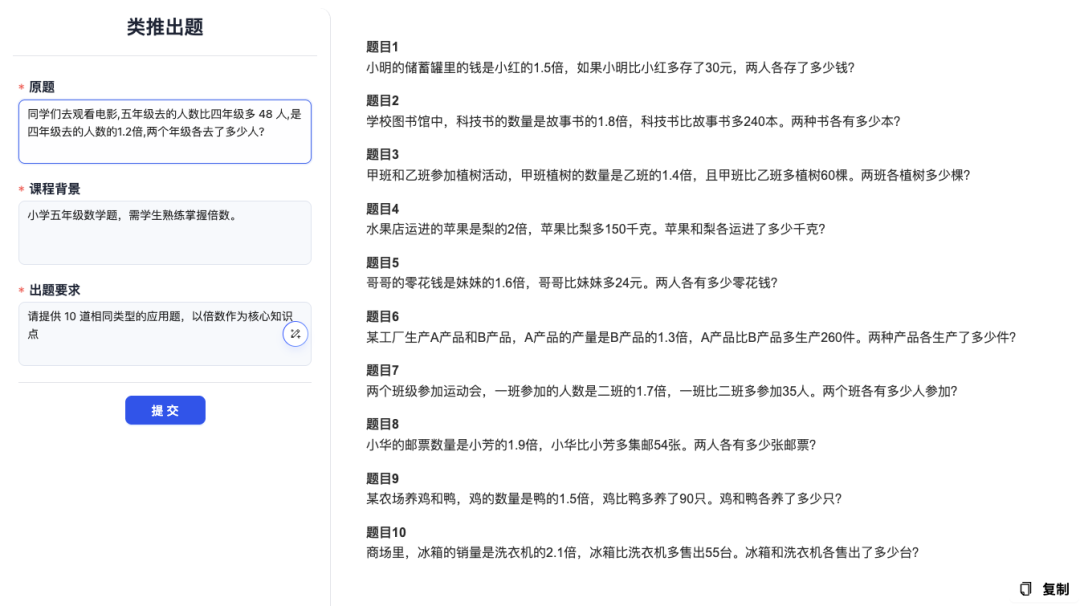Click the AI rewrite pencil icon
Viewport: 1080px width, 606px height.
[x=294, y=335]
